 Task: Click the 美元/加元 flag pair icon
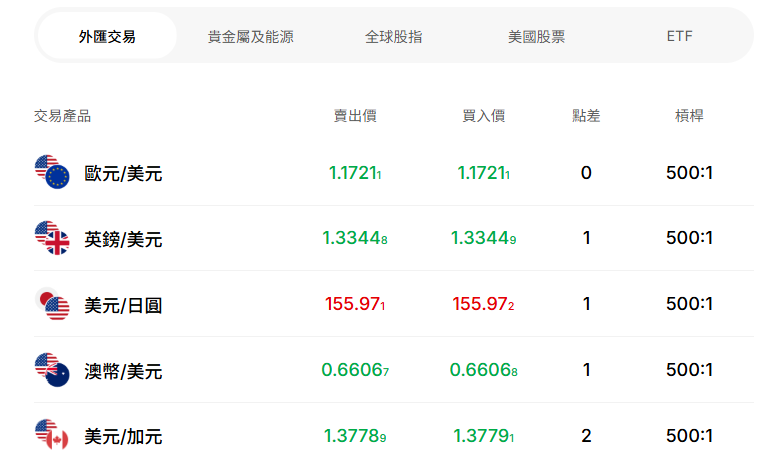(52, 435)
